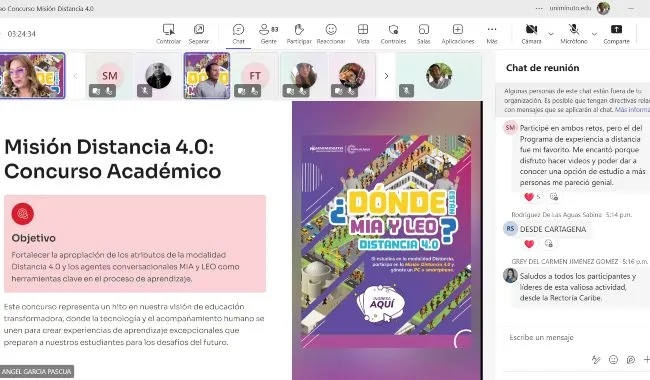Show next participants with right chevron

(x=386, y=76)
